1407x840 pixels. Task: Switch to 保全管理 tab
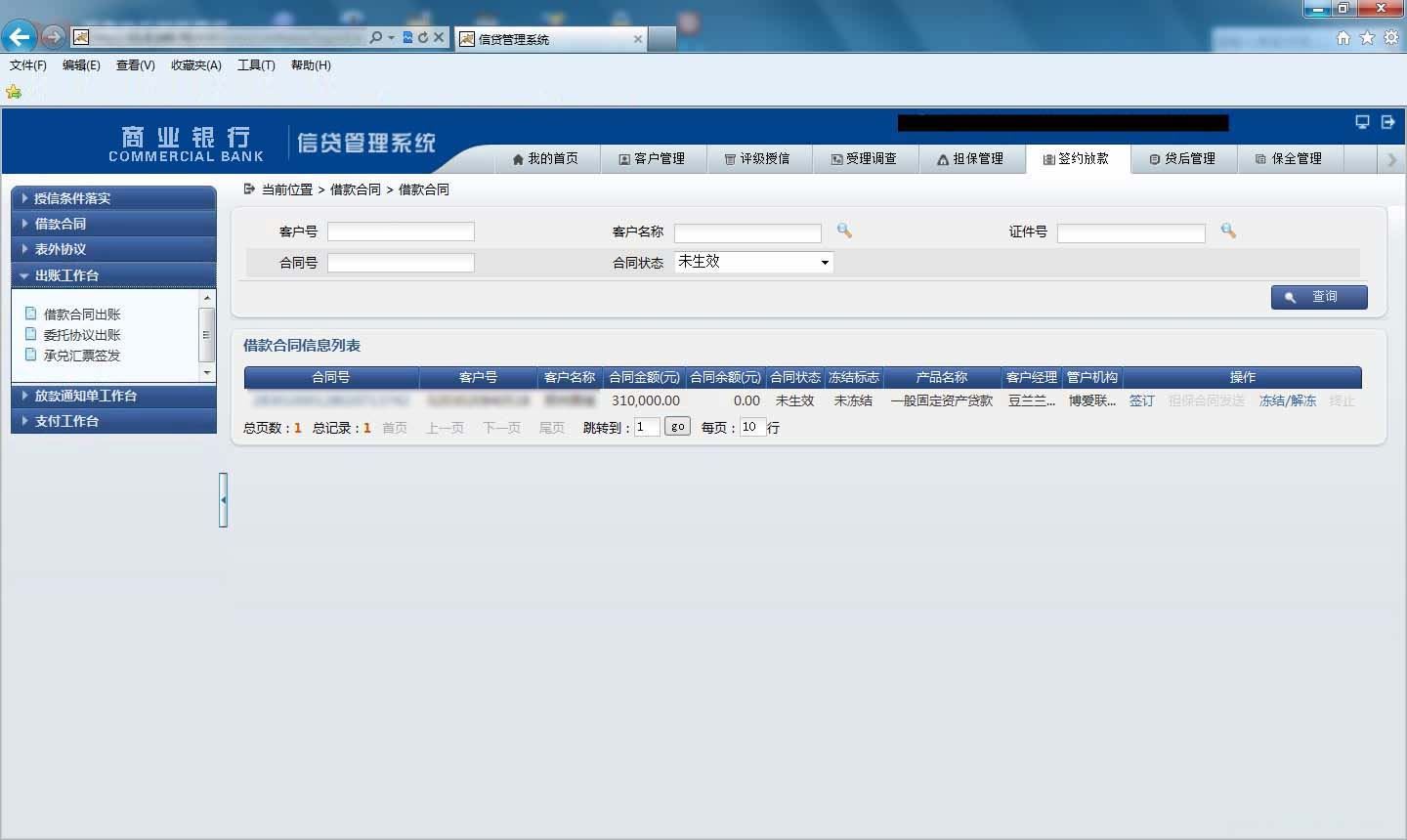tap(1289, 158)
